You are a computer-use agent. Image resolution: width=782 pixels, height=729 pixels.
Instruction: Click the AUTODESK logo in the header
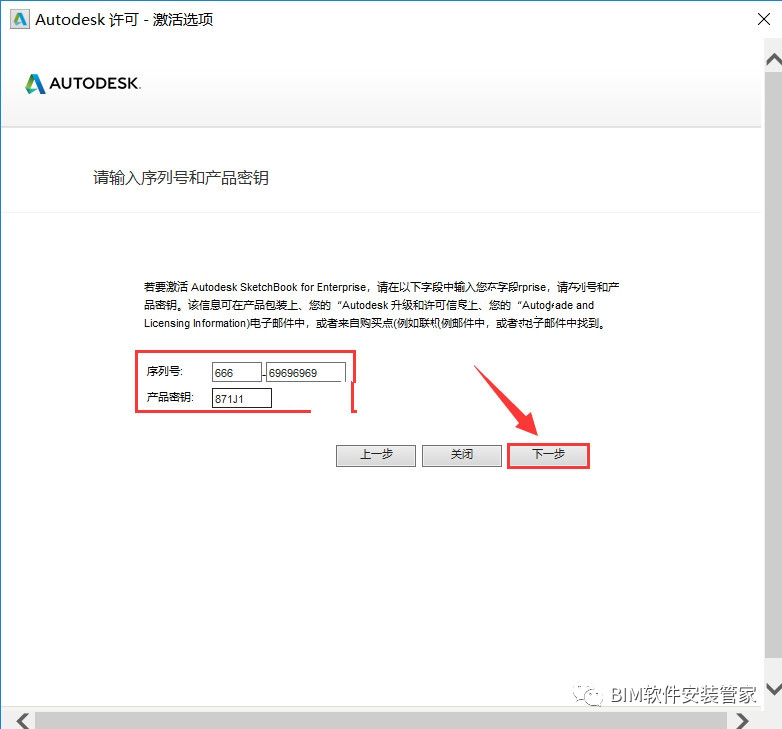pos(83,83)
